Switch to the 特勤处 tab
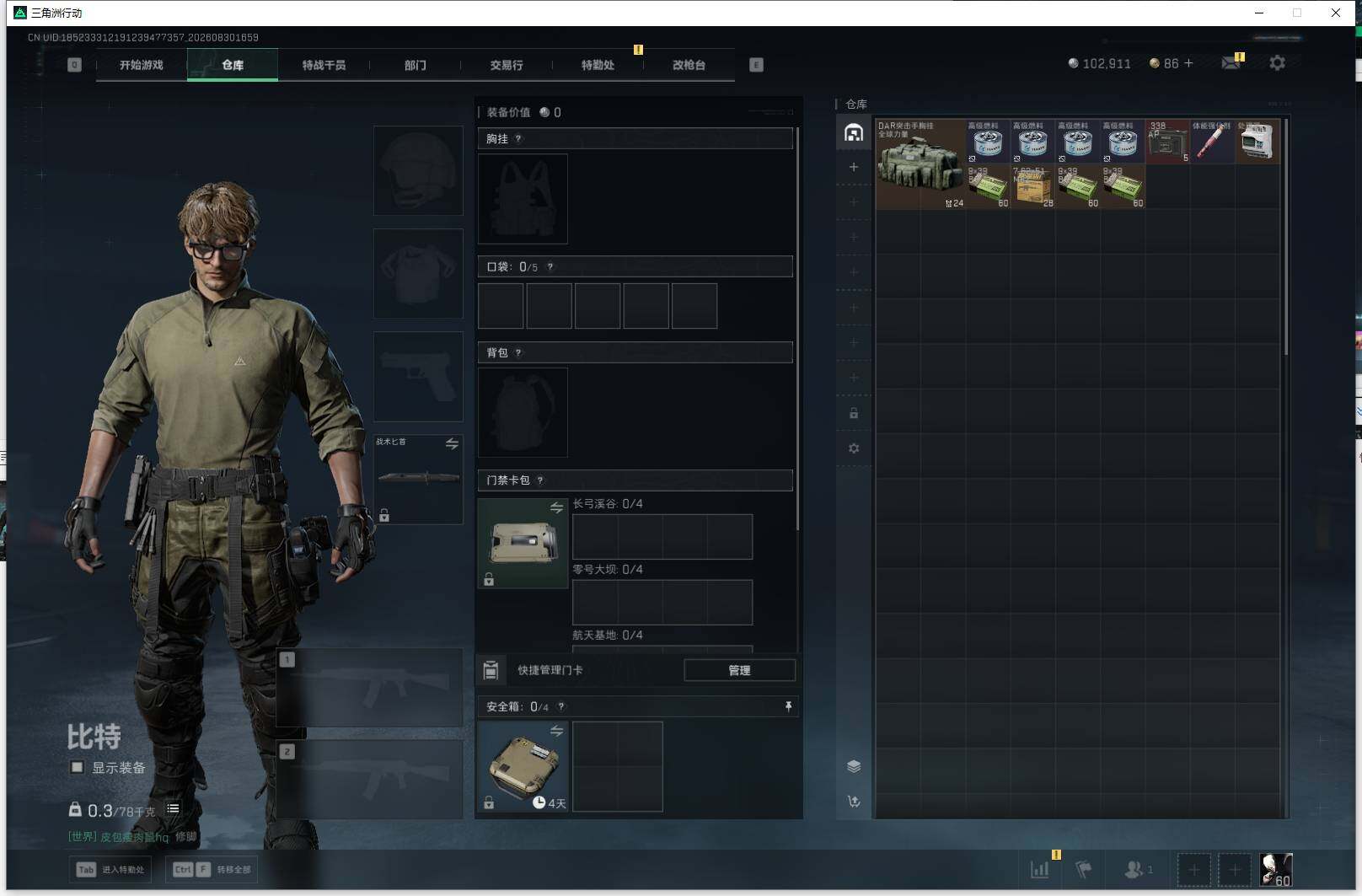This screenshot has height=896, width=1362. (598, 65)
